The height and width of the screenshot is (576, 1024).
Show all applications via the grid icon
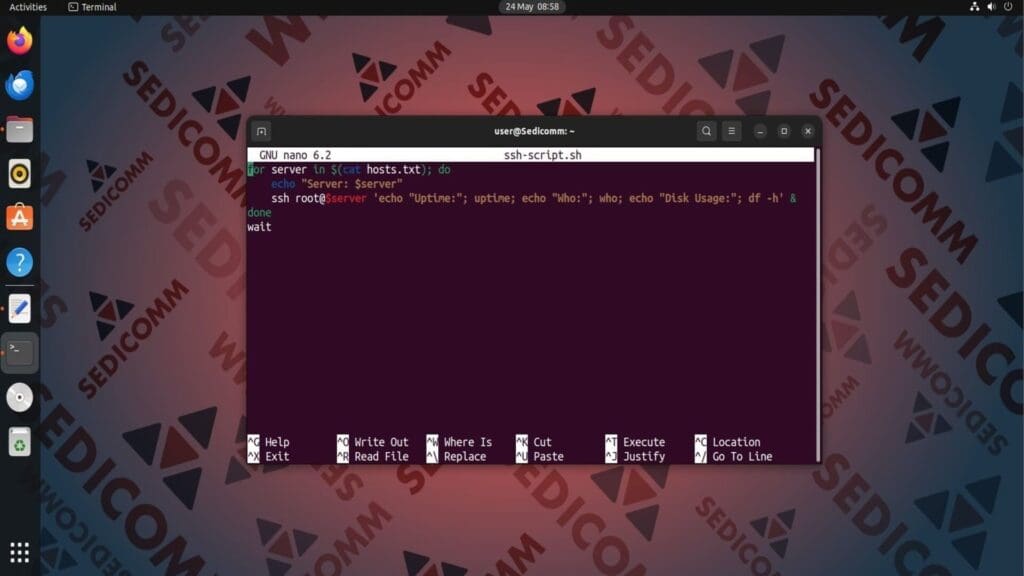(x=19, y=553)
